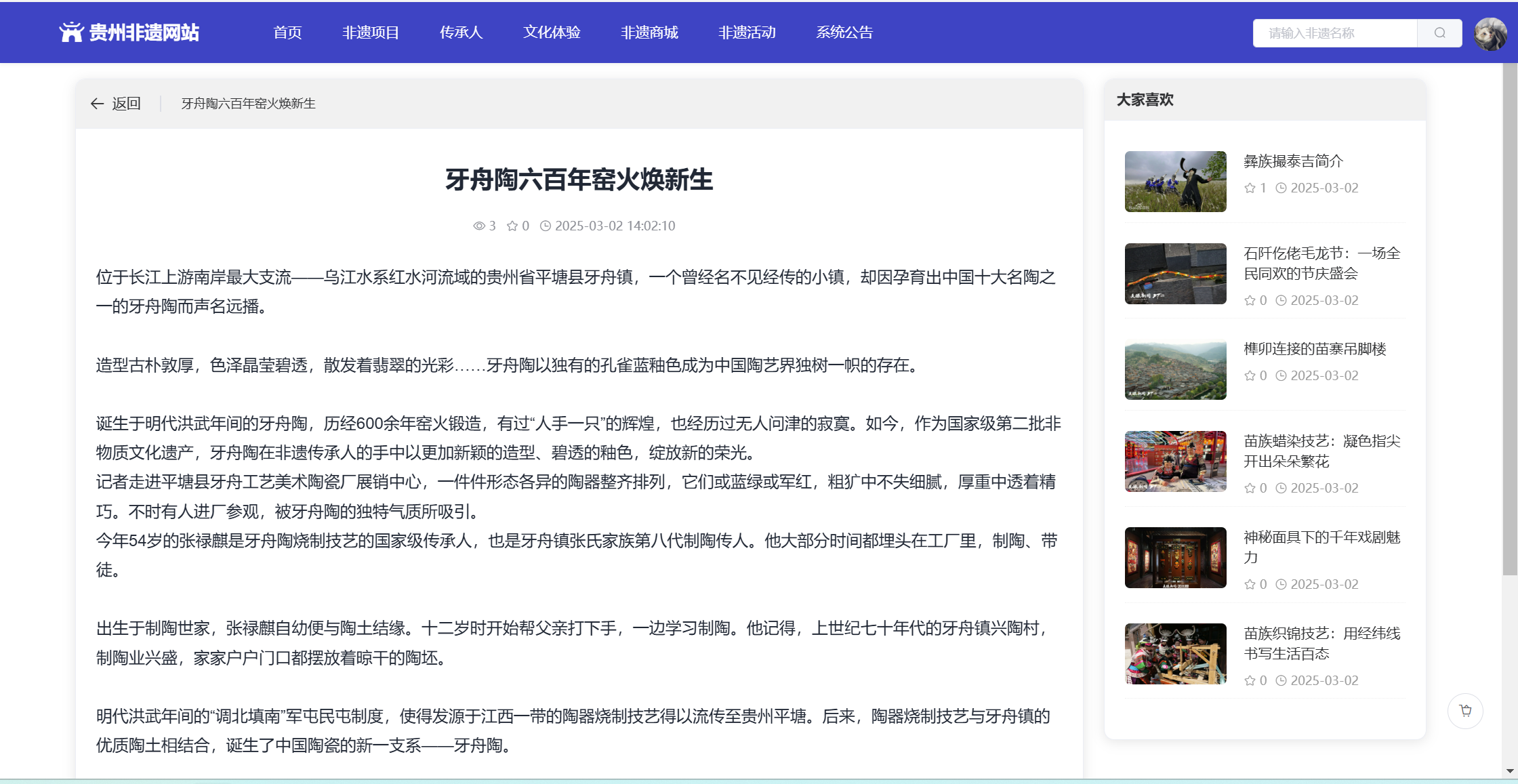The width and height of the screenshot is (1518, 784).
Task: Click the 返回 back link
Action: coord(126,104)
